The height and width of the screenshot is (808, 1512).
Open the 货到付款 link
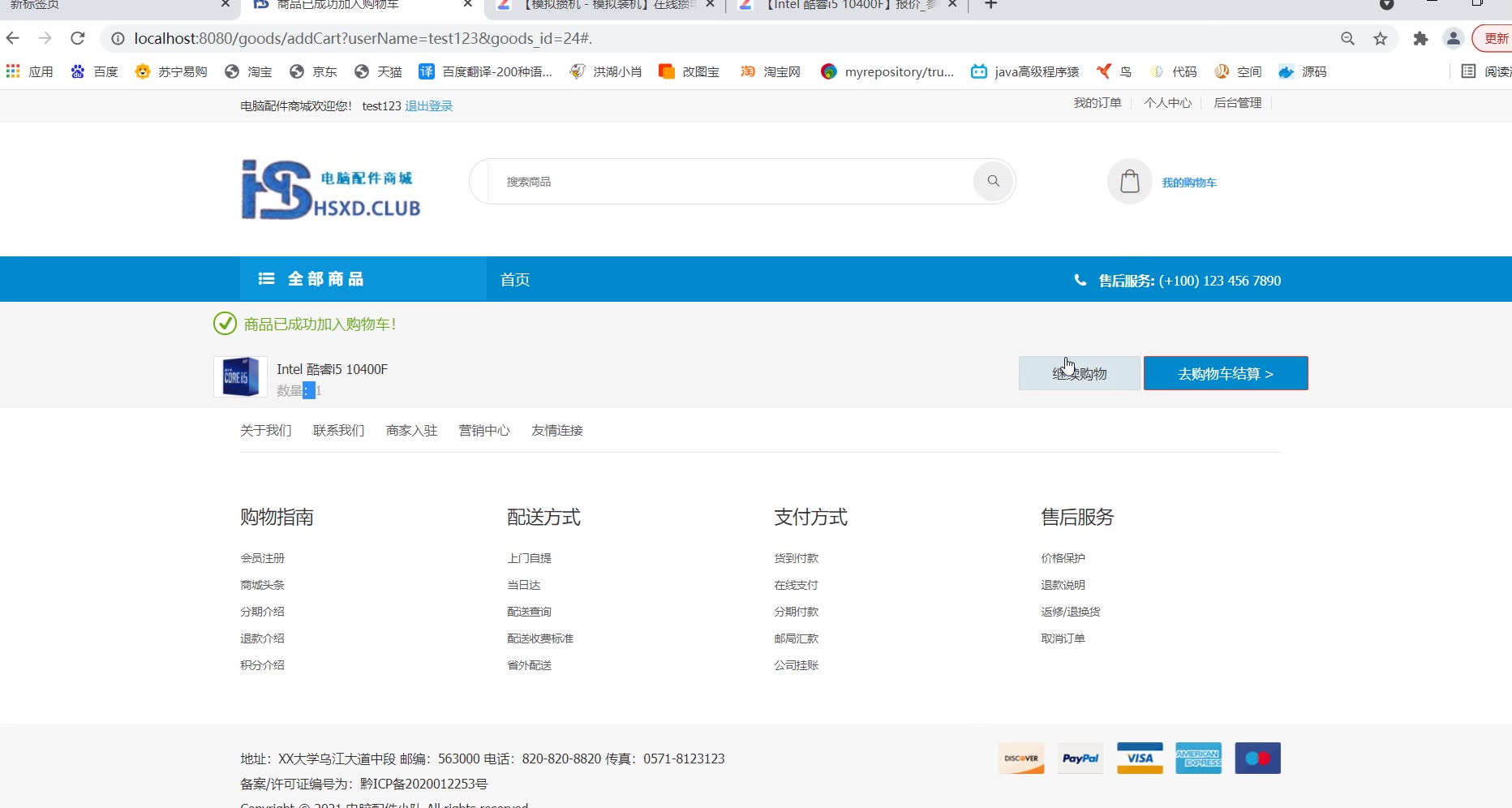[x=797, y=558]
